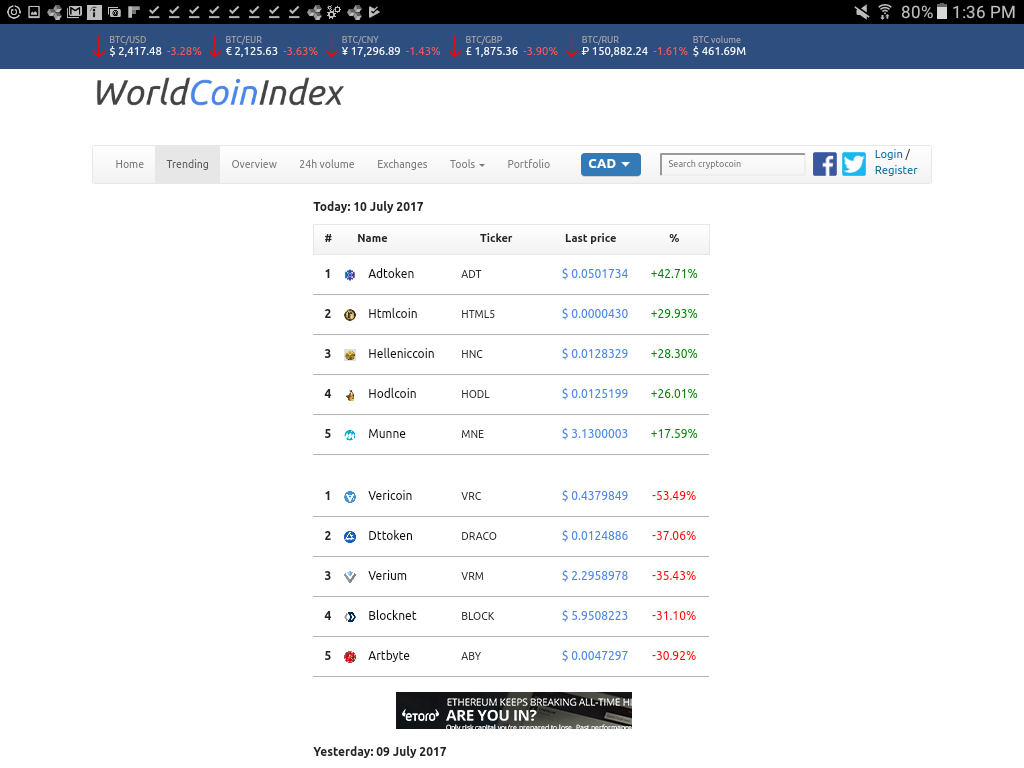The height and width of the screenshot is (768, 1024).
Task: Click the Ticker column header
Action: pos(496,238)
